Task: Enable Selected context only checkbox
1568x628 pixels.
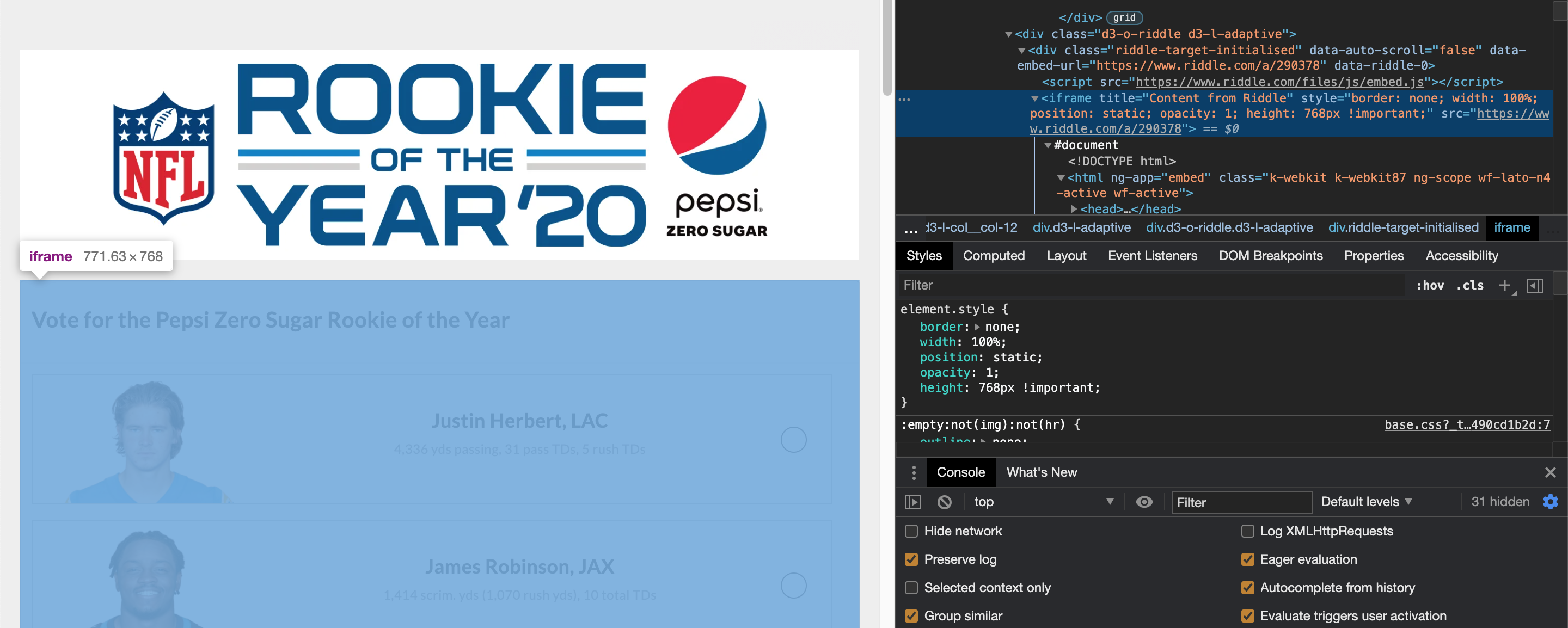Action: coord(911,588)
